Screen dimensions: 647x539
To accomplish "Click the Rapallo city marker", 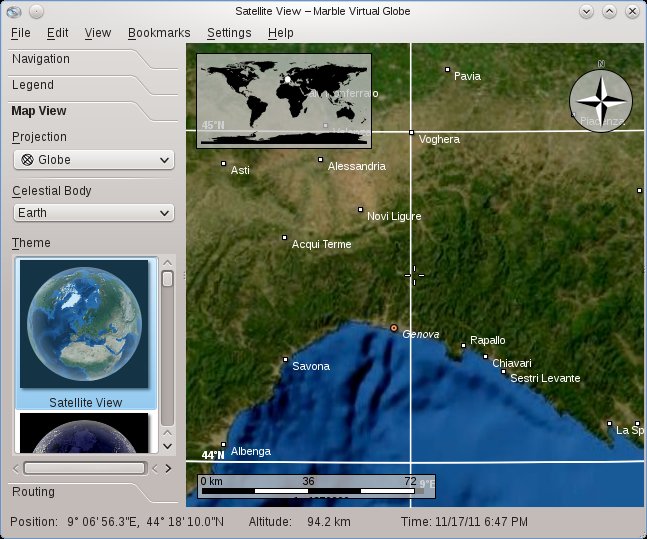I will pos(464,346).
